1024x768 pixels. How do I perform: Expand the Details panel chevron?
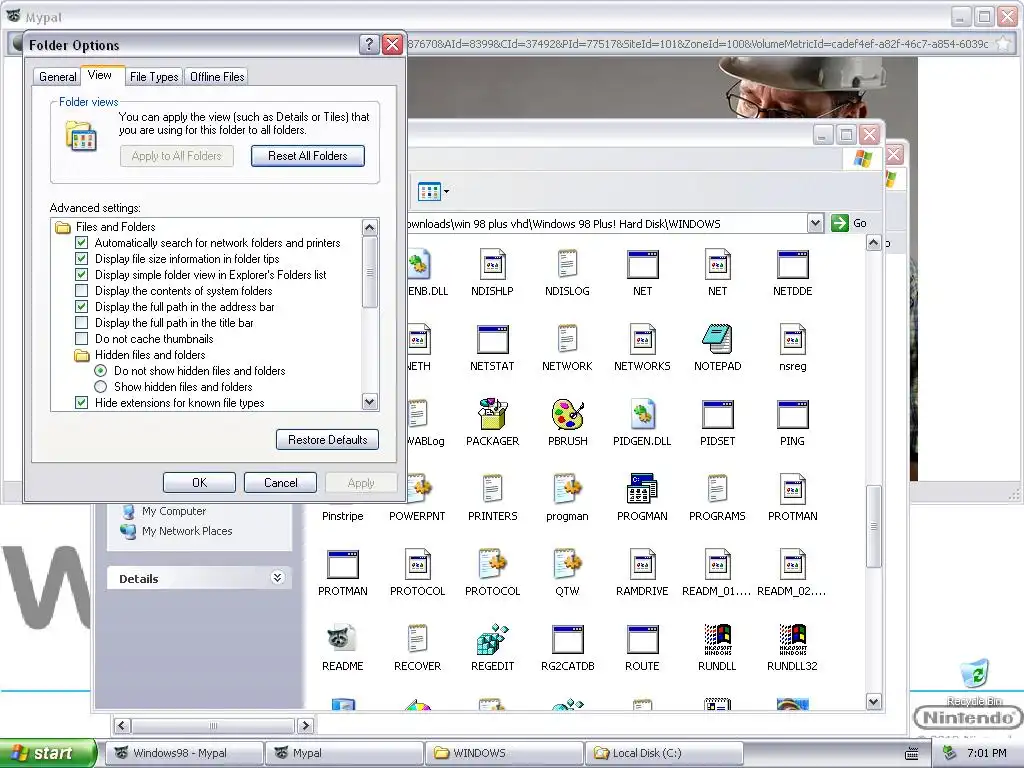point(278,578)
